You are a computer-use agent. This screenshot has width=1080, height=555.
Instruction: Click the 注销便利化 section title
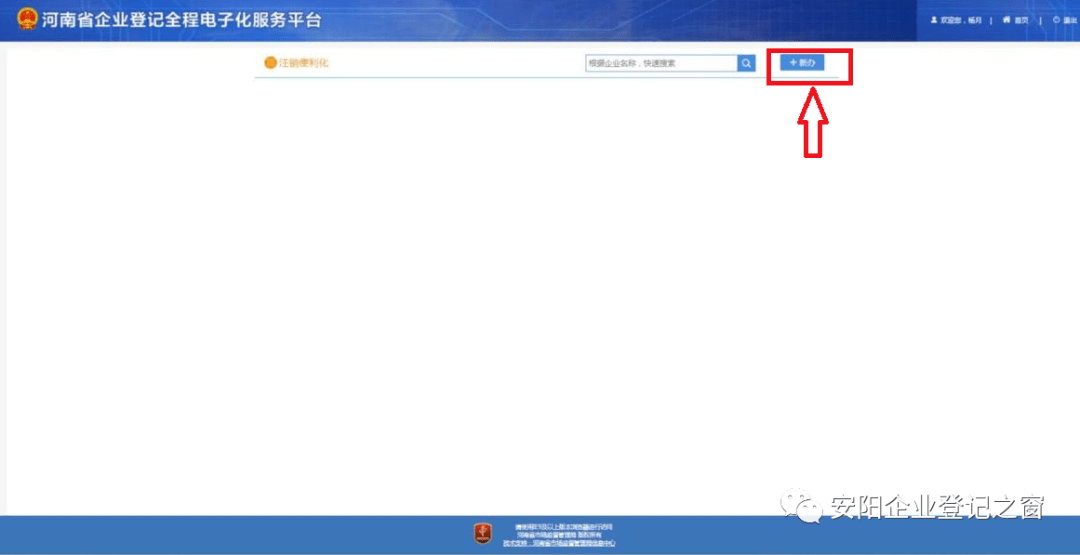(x=304, y=63)
